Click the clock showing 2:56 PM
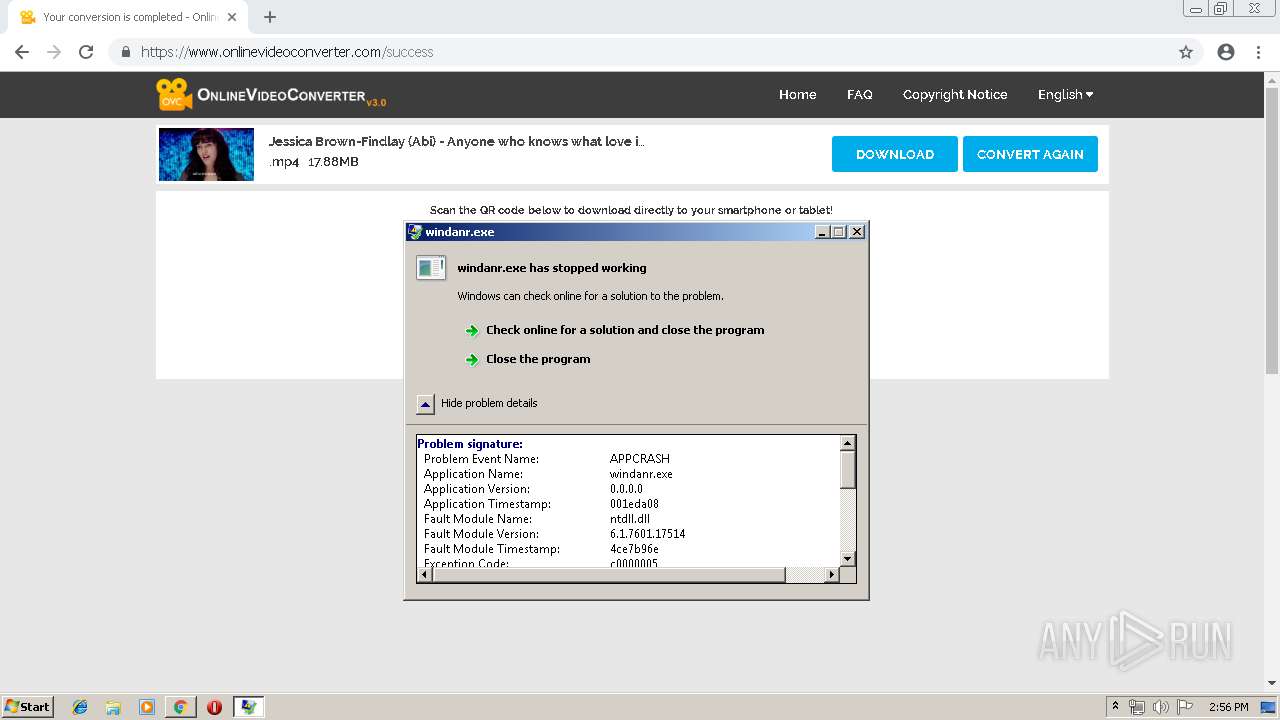 1228,707
